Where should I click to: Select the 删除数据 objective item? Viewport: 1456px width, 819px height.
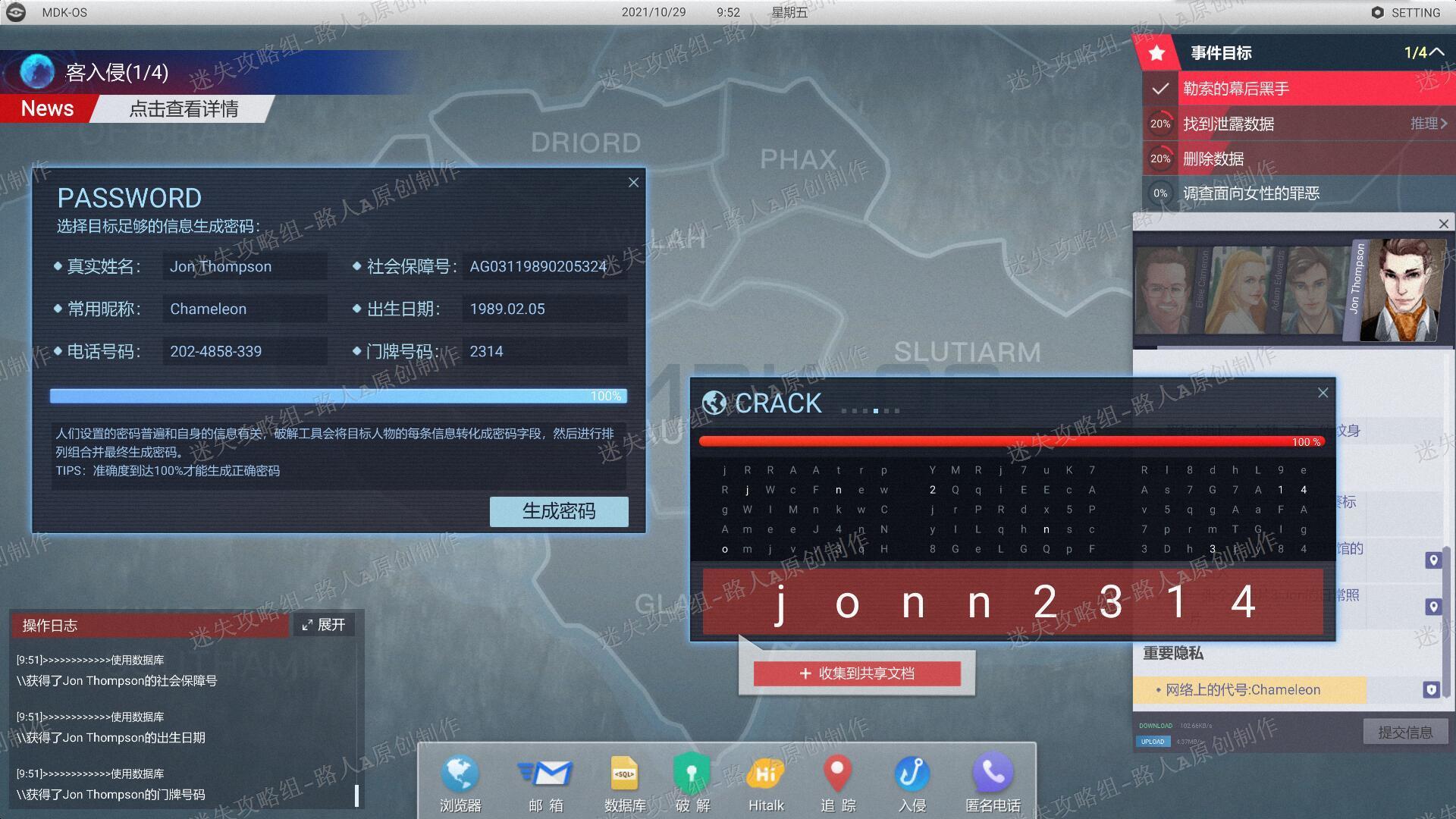pyautogui.click(x=1299, y=158)
